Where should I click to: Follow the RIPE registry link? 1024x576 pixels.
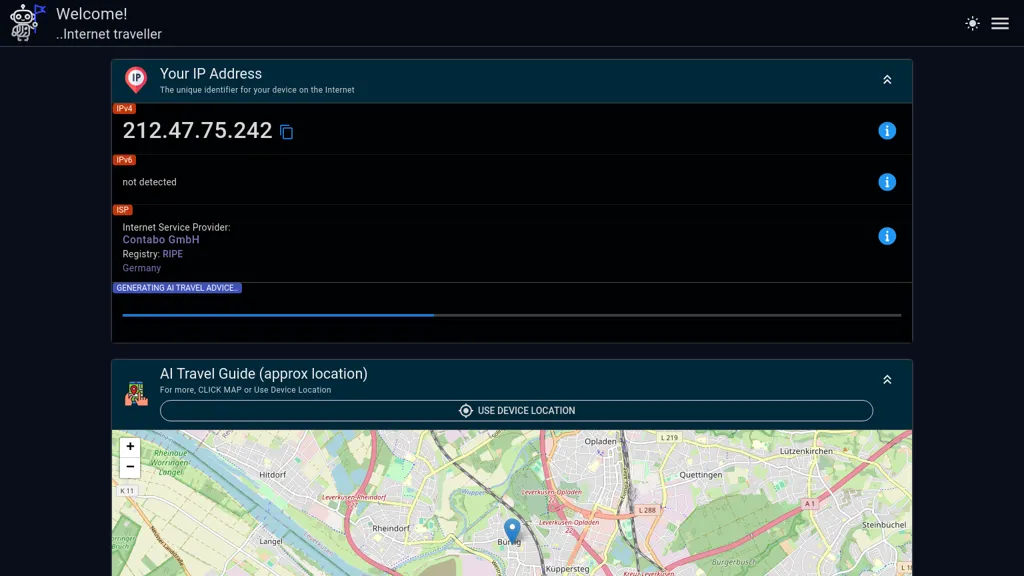(172, 254)
